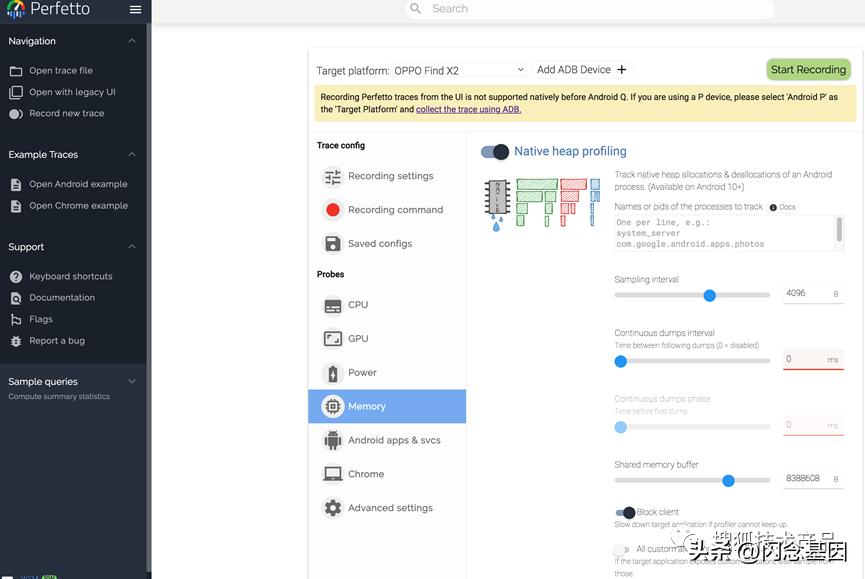Viewport: 865px width, 579px height.
Task: Click the Docs info icon
Action: tap(773, 208)
